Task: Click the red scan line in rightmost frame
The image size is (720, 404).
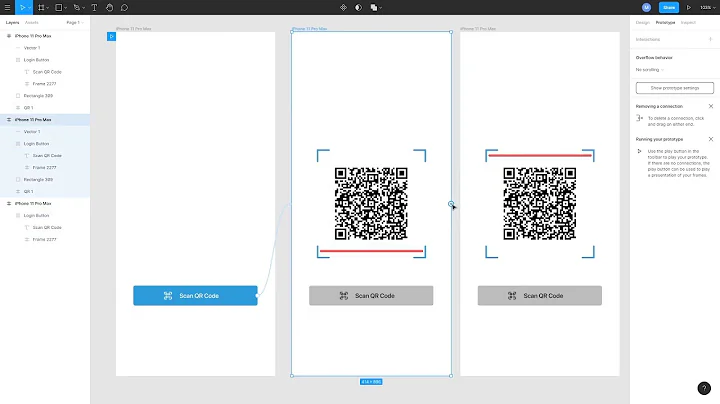Action: [x=540, y=156]
